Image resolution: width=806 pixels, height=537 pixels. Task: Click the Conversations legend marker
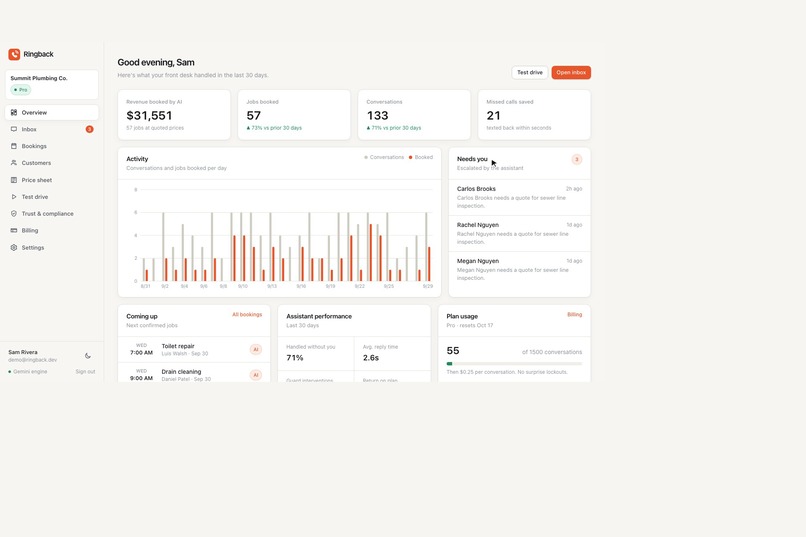366,157
